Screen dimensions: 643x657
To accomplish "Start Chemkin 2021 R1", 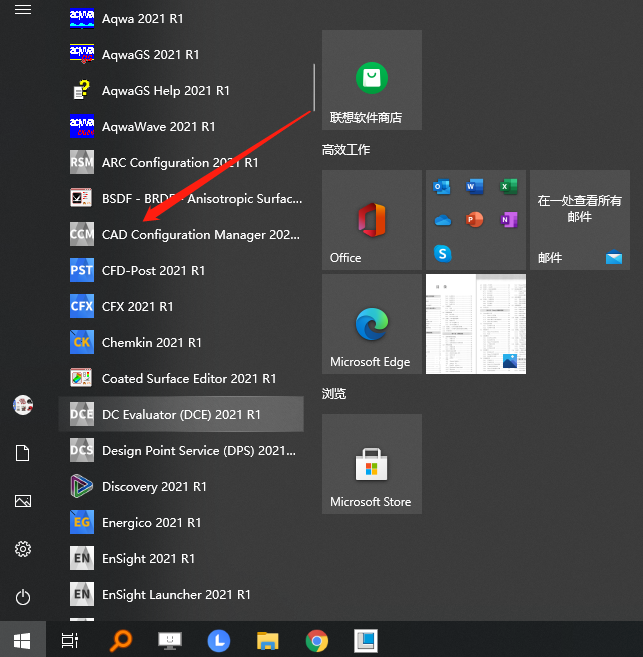I will [x=152, y=343].
